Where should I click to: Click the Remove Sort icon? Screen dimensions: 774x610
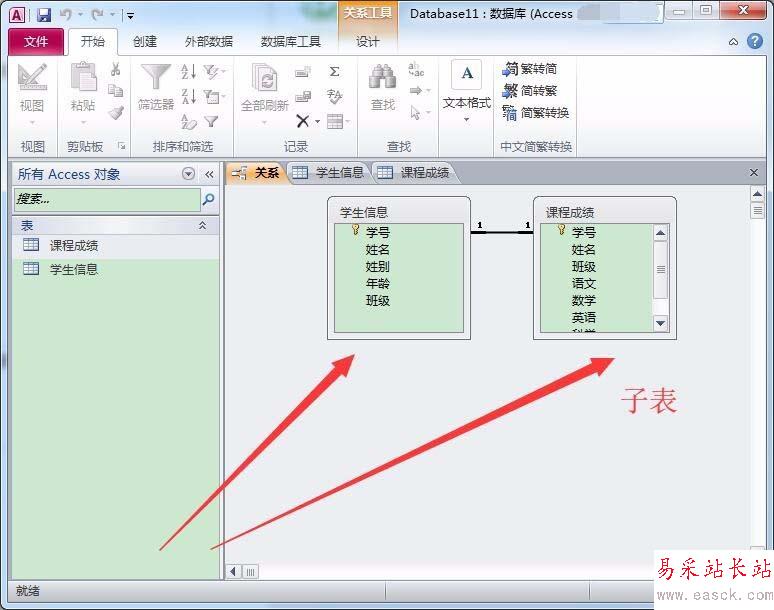click(189, 121)
